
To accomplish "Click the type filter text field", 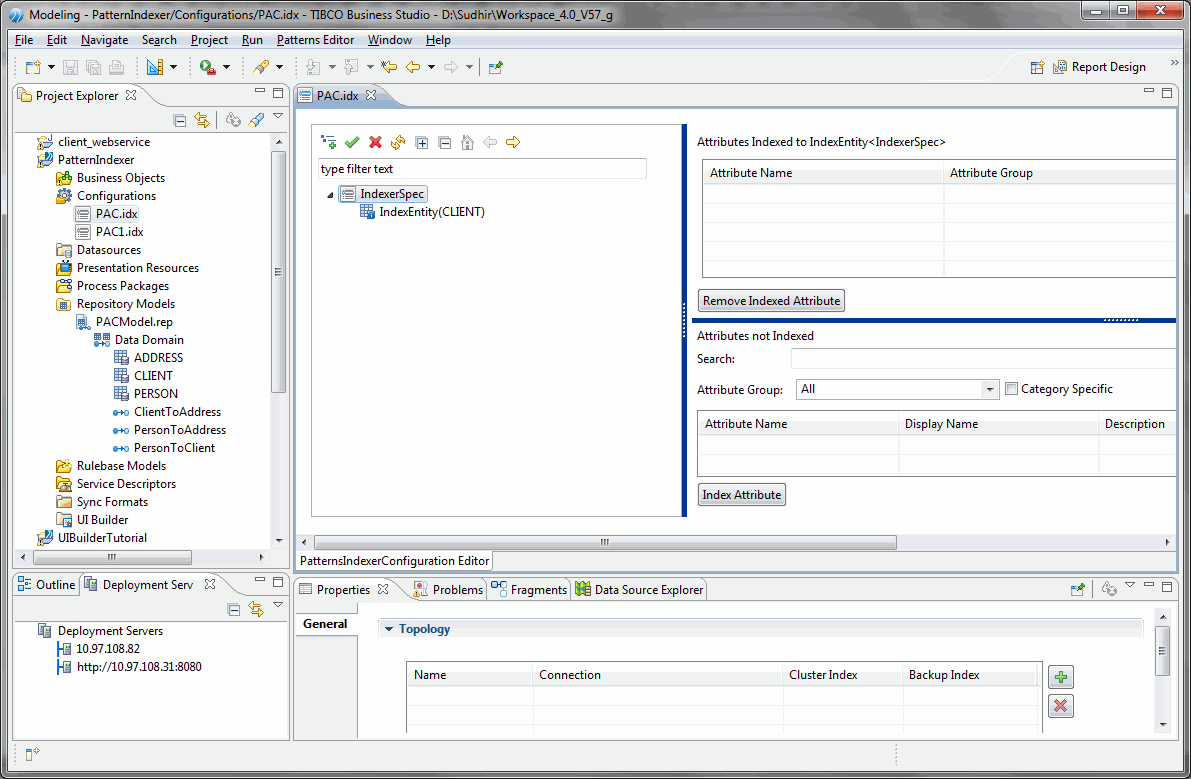I will pyautogui.click(x=482, y=169).
